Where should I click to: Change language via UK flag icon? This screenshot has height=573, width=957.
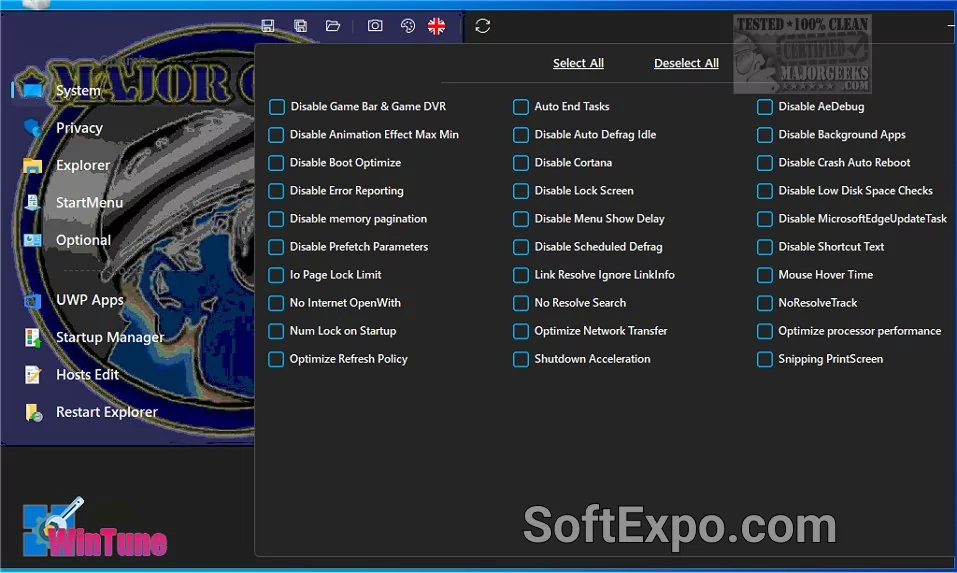[436, 26]
